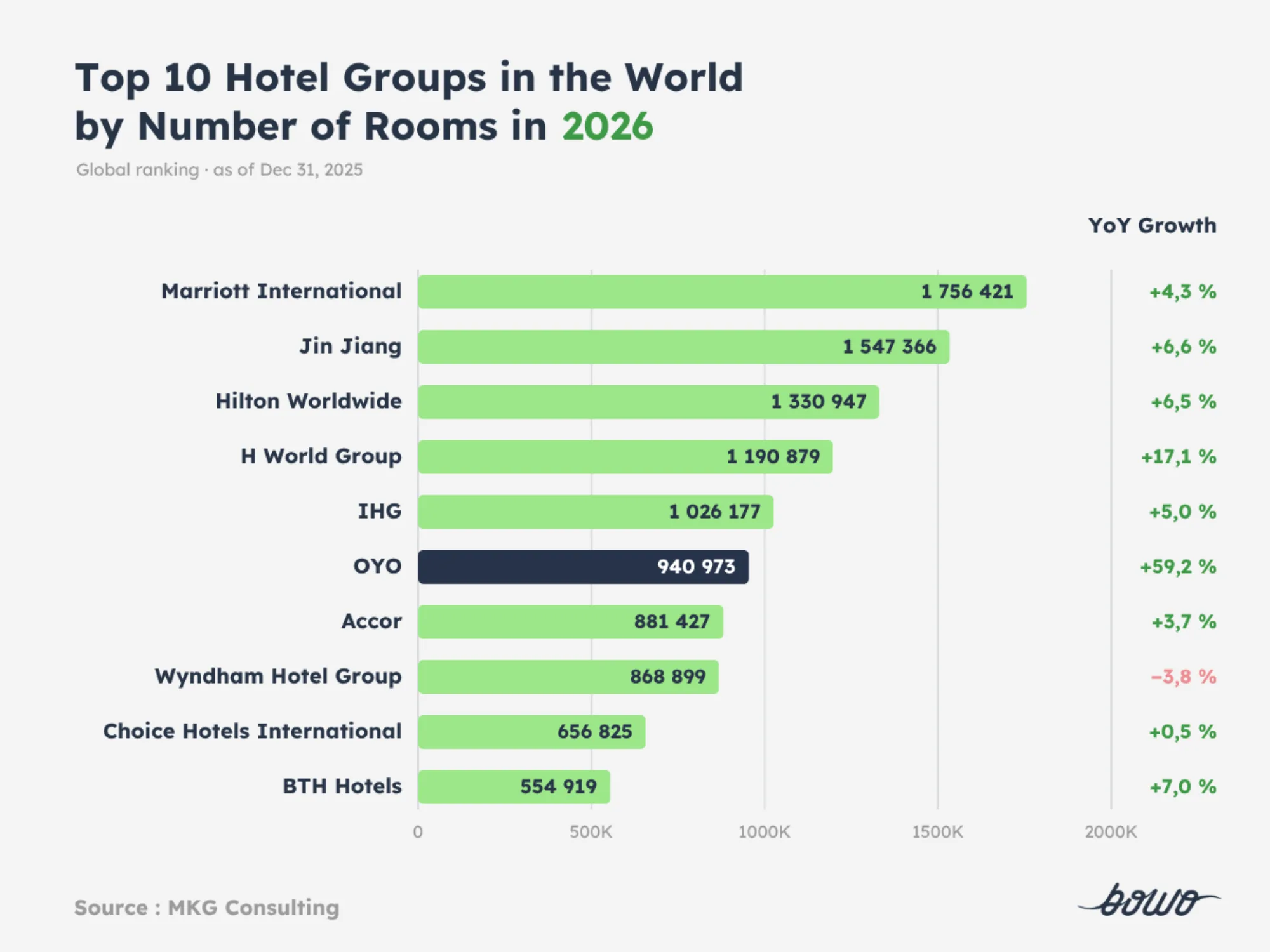Click the room count '1 756 421'
This screenshot has width=1270, height=952.
tap(967, 292)
